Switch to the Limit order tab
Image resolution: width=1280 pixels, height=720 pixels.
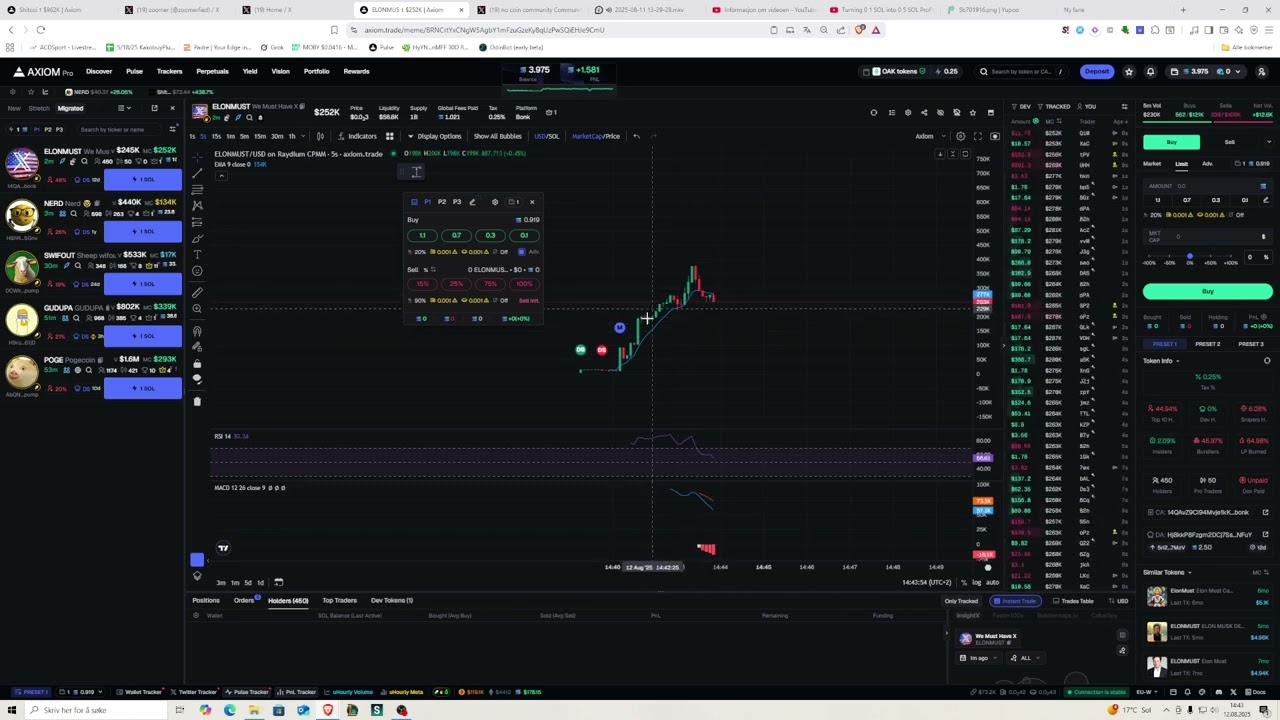click(1181, 163)
